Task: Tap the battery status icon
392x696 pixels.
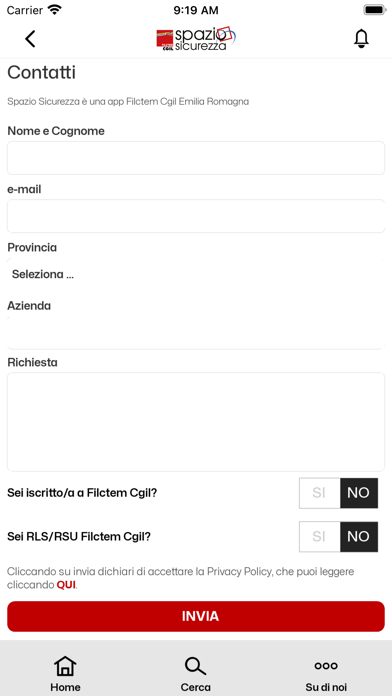Action: pos(375,10)
